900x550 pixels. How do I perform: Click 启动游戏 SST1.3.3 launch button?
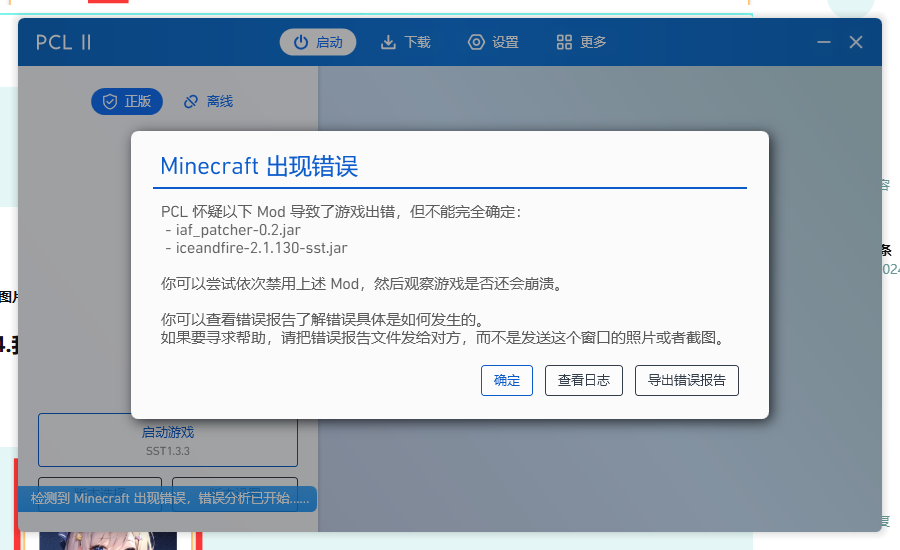click(168, 440)
